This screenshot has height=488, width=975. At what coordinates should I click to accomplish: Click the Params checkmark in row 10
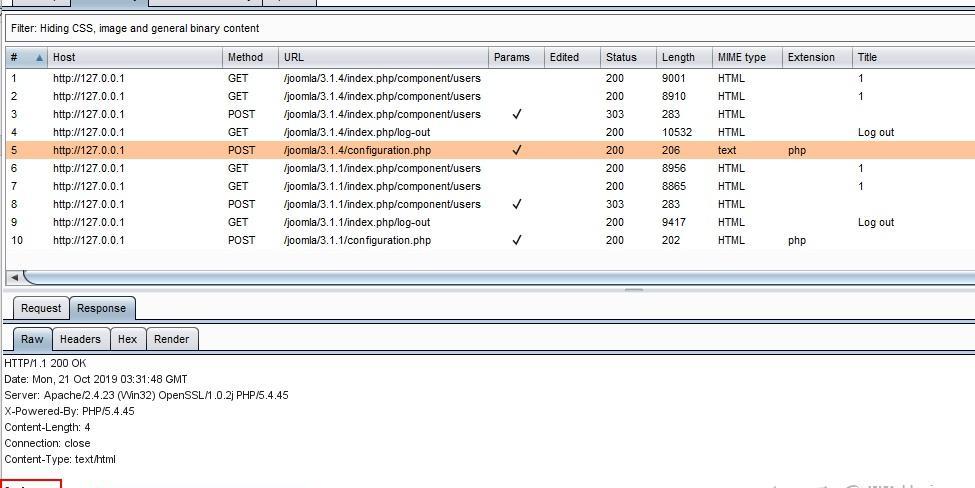(x=516, y=241)
